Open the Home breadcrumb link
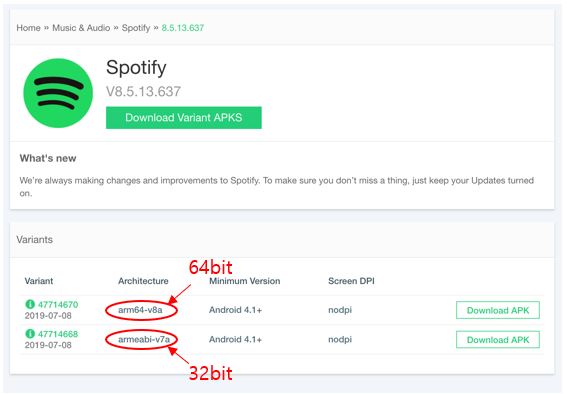This screenshot has width=567, height=394. tap(28, 28)
